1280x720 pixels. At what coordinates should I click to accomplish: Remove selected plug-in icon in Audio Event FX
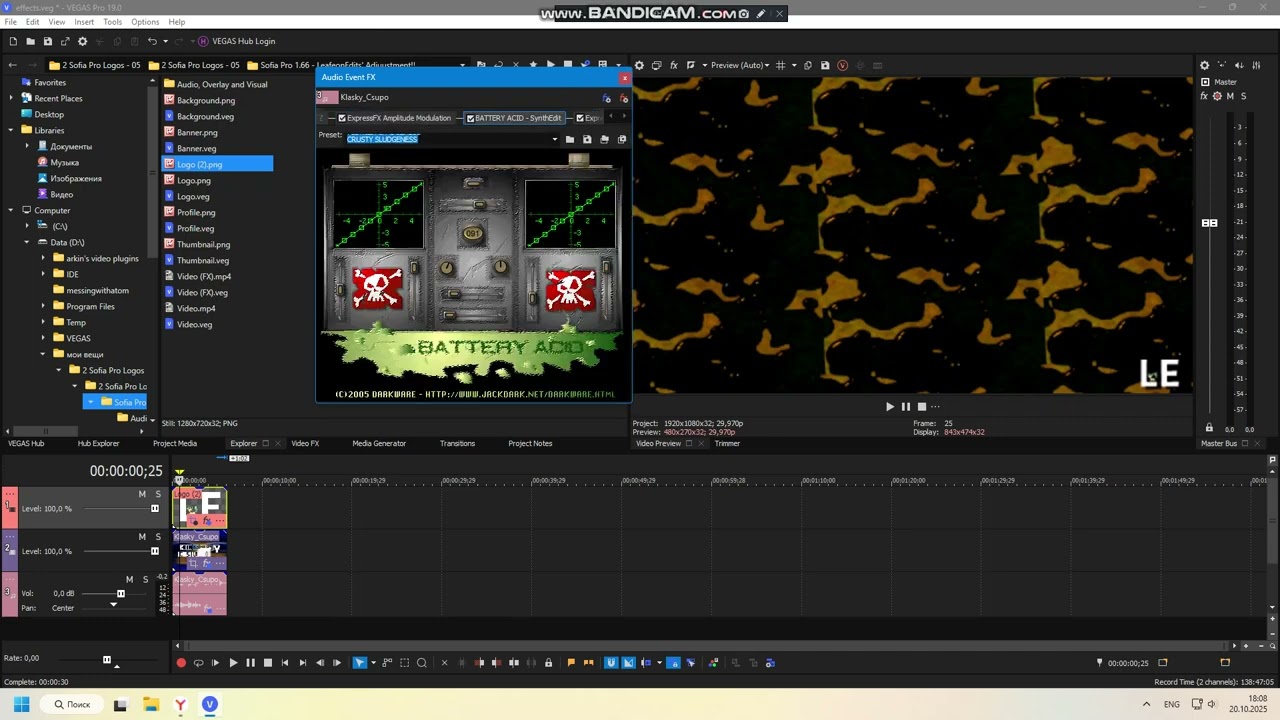pyautogui.click(x=623, y=98)
